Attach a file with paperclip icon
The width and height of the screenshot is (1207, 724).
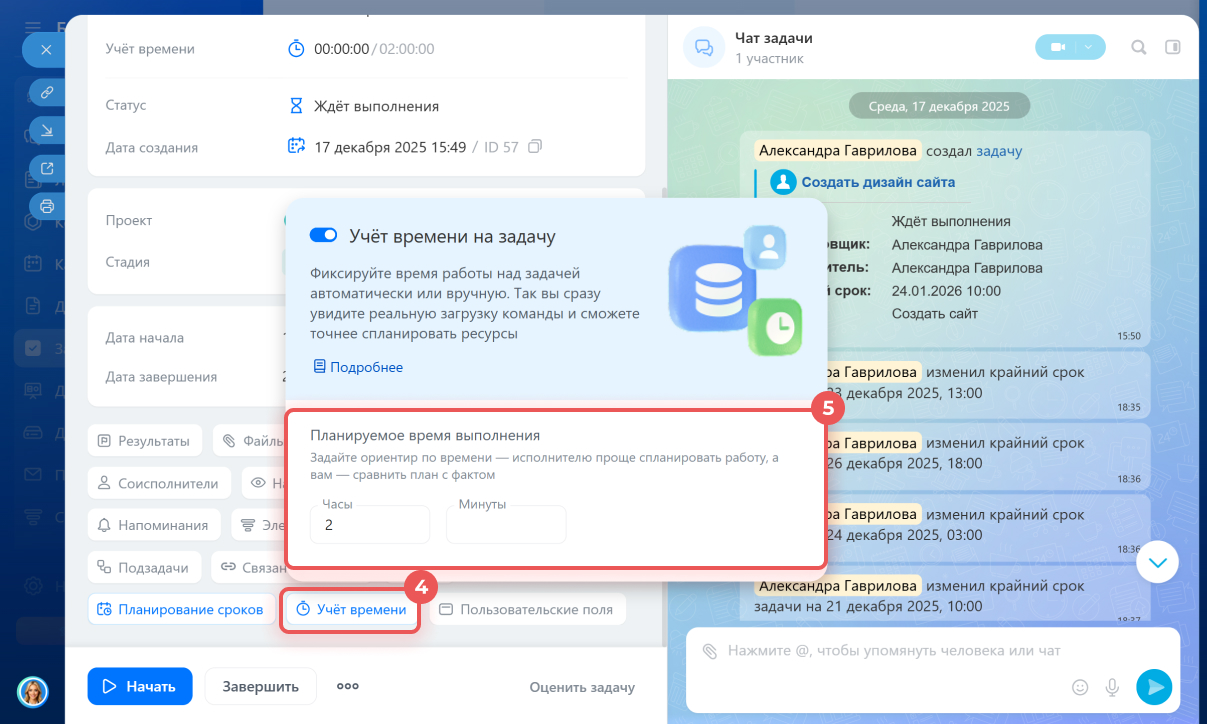[x=709, y=651]
